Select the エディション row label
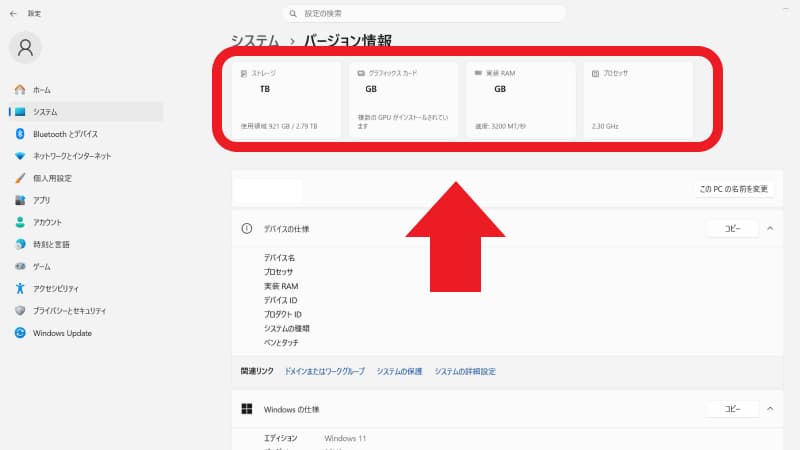The image size is (800, 450). tap(280, 438)
